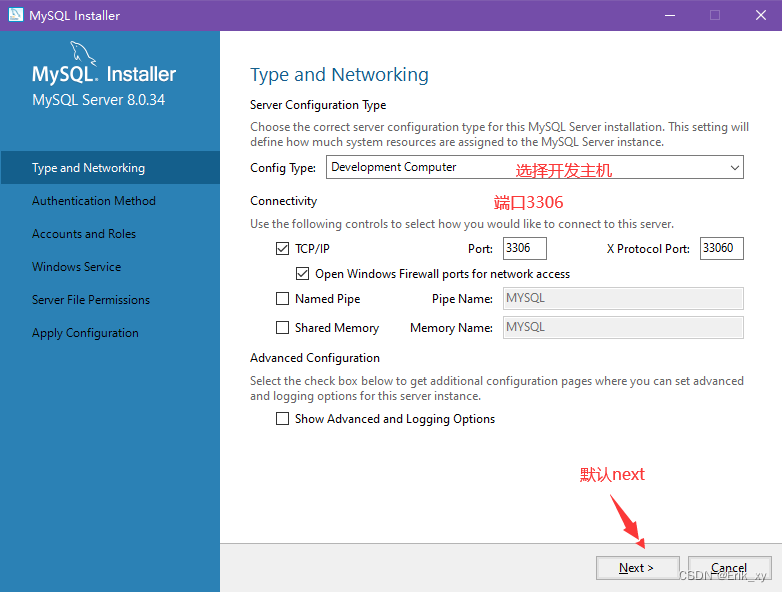Click the Config Type label
The image size is (782, 592).
tap(283, 168)
